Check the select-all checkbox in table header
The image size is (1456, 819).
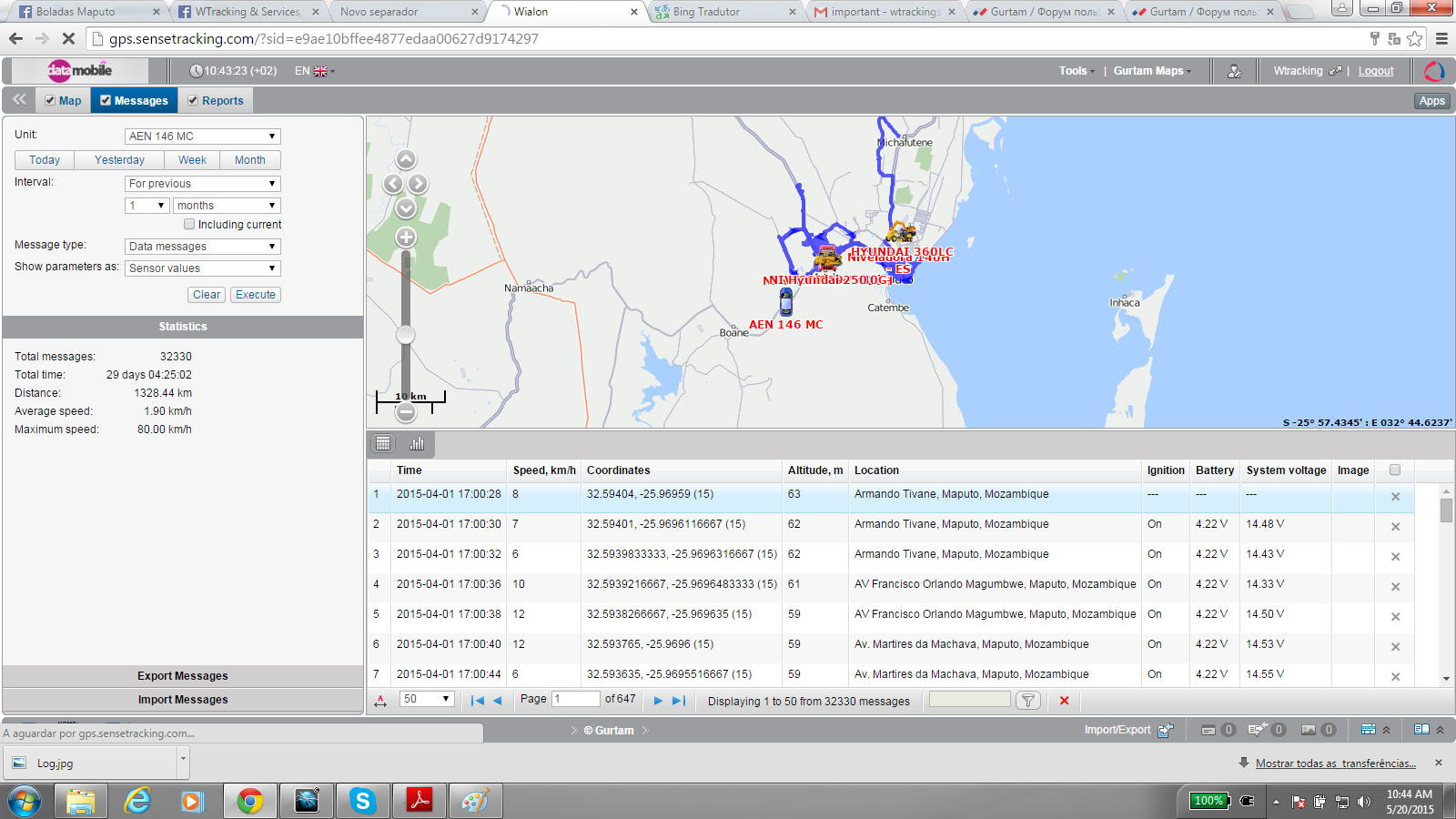tap(1395, 470)
